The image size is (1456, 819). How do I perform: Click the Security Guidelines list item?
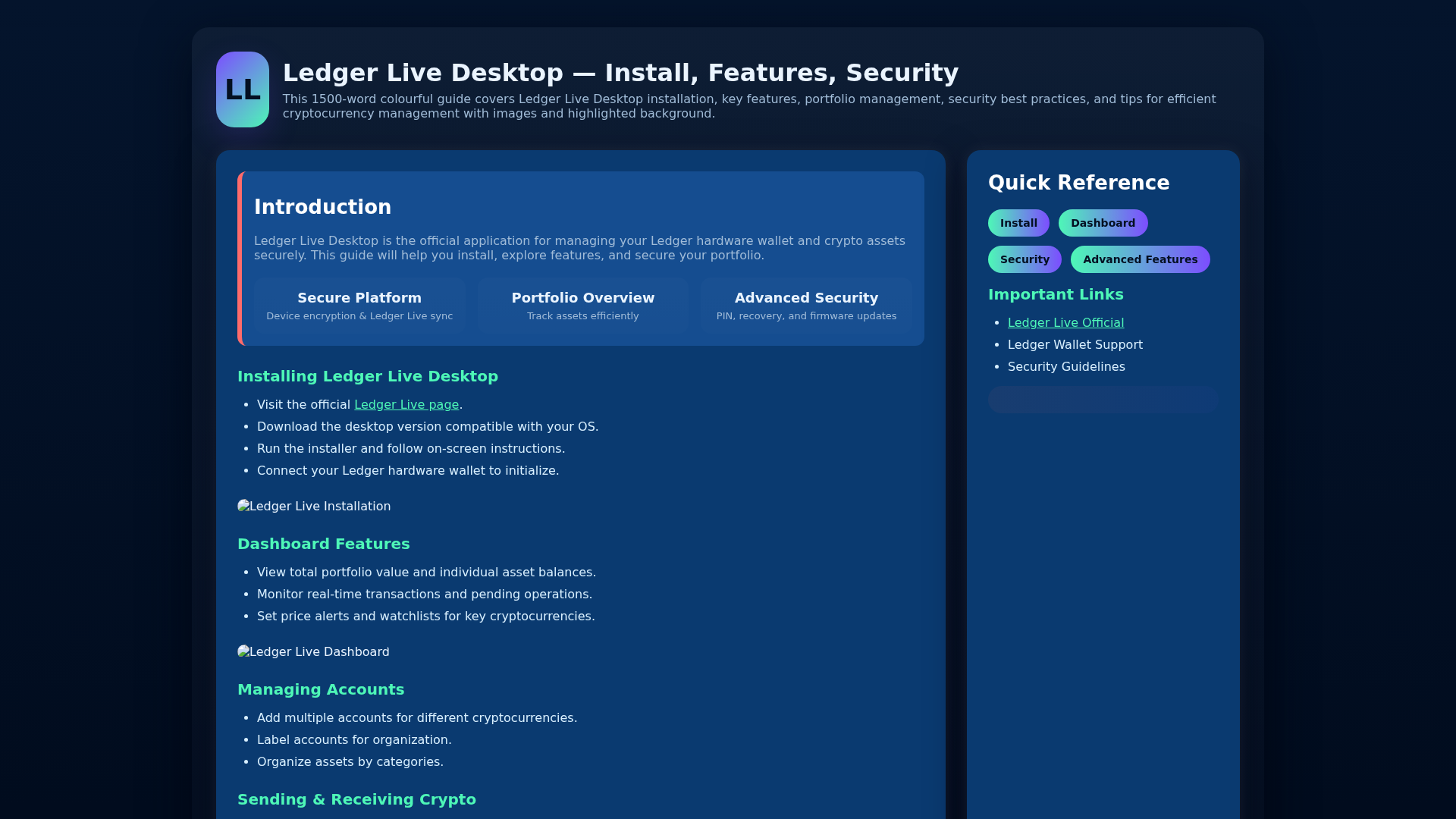point(1066,367)
